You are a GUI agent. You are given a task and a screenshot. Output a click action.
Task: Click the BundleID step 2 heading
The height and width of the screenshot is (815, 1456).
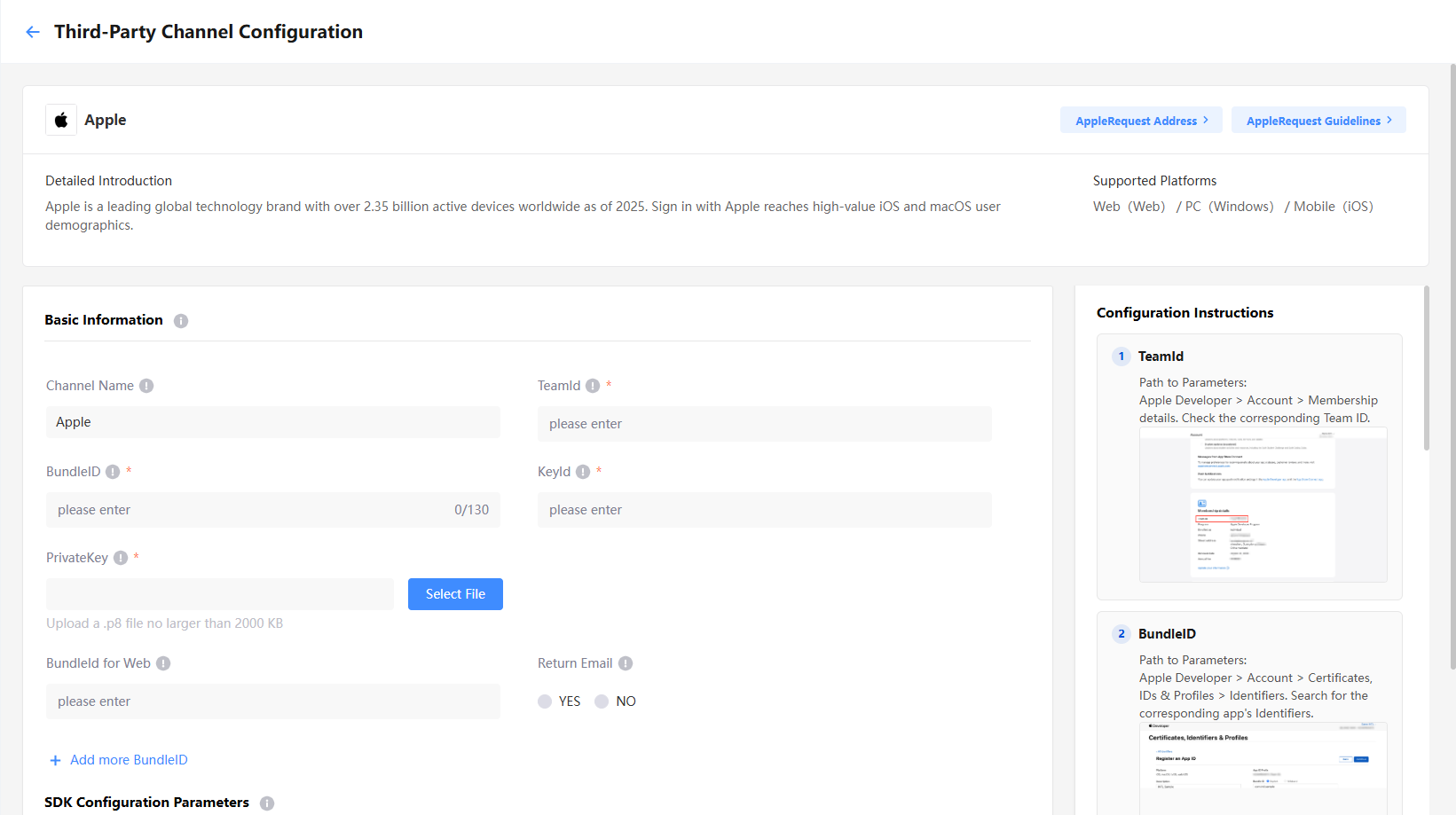pyautogui.click(x=1168, y=634)
